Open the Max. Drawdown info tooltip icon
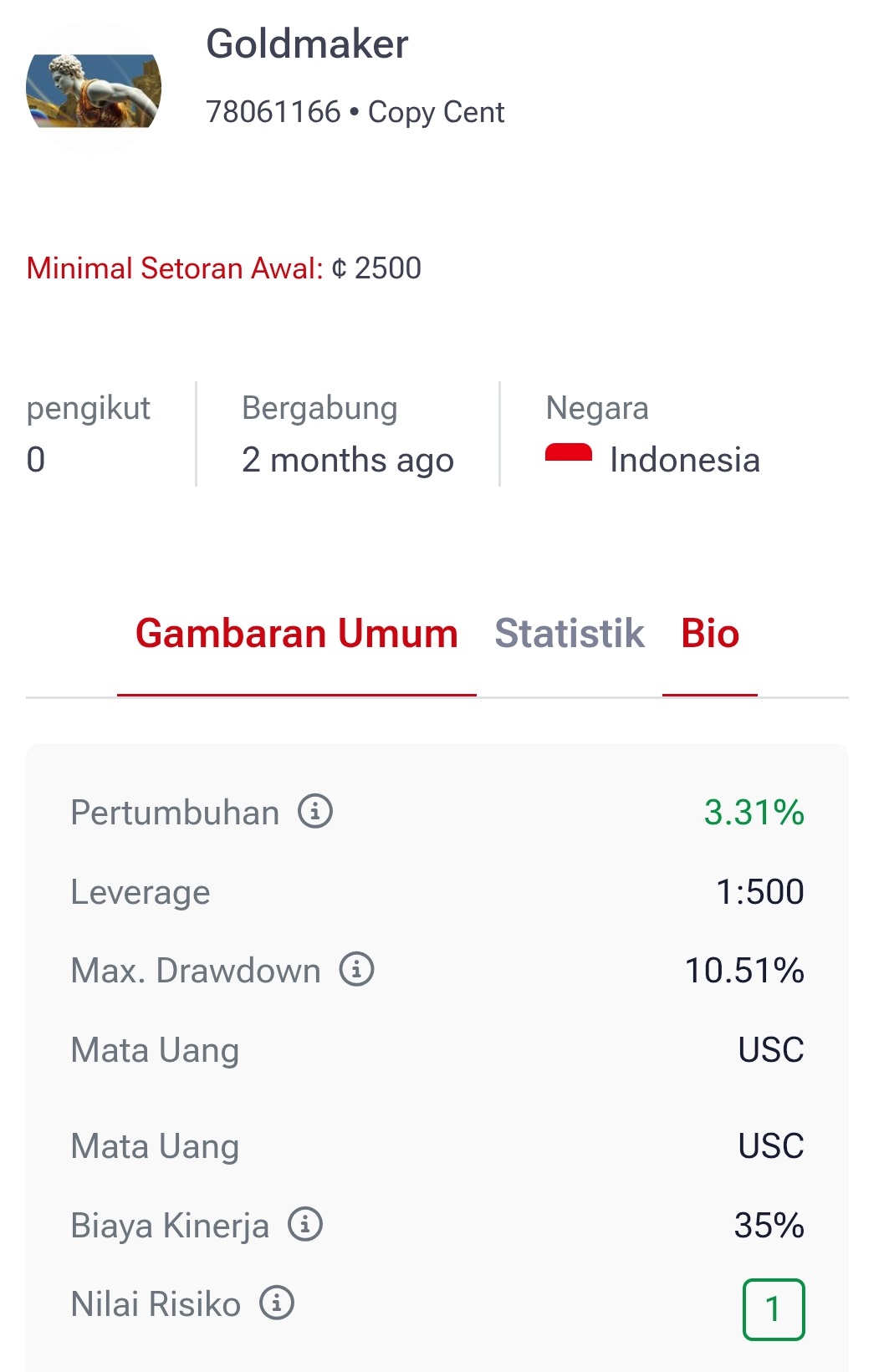 (x=356, y=969)
